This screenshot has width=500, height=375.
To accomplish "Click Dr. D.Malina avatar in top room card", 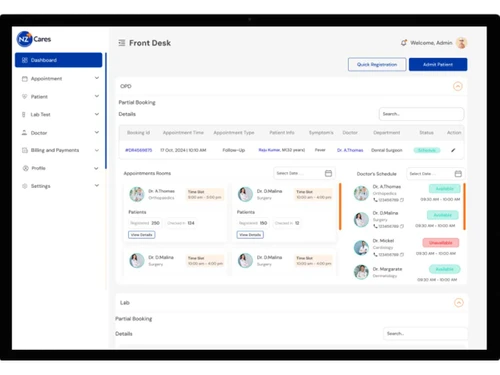I will 245,194.
